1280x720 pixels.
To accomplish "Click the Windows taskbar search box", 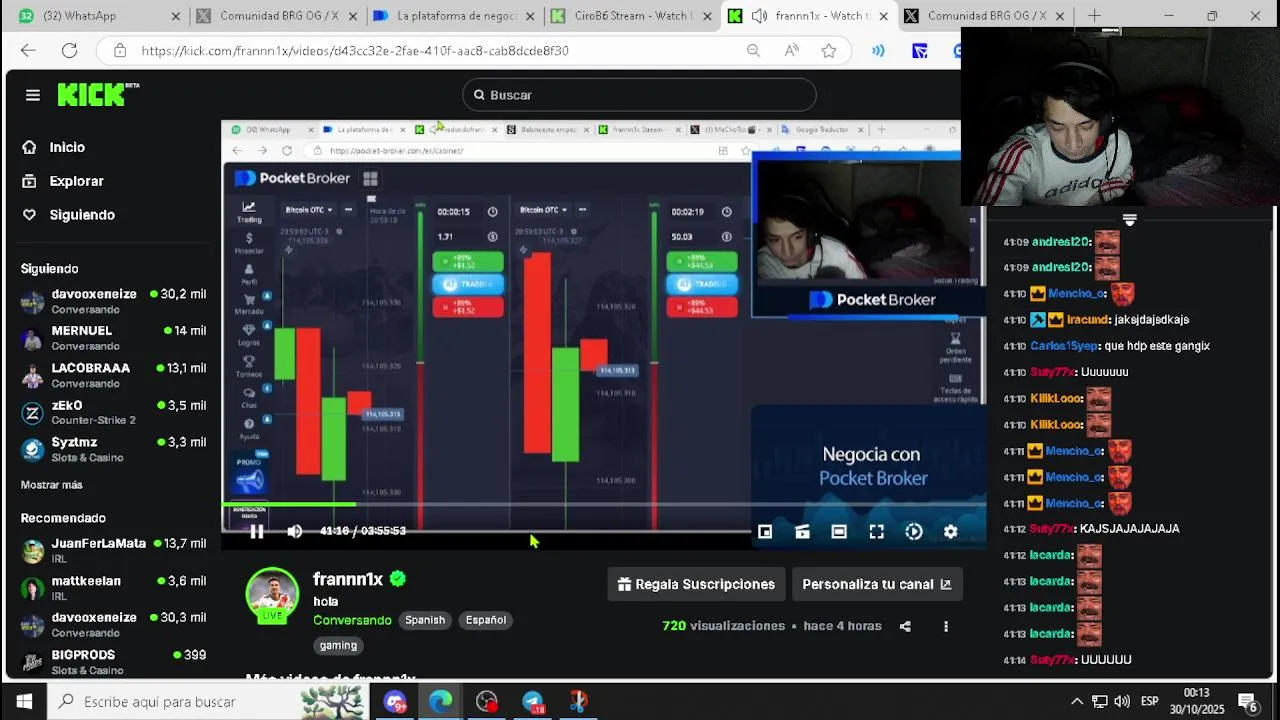I will click(x=208, y=701).
